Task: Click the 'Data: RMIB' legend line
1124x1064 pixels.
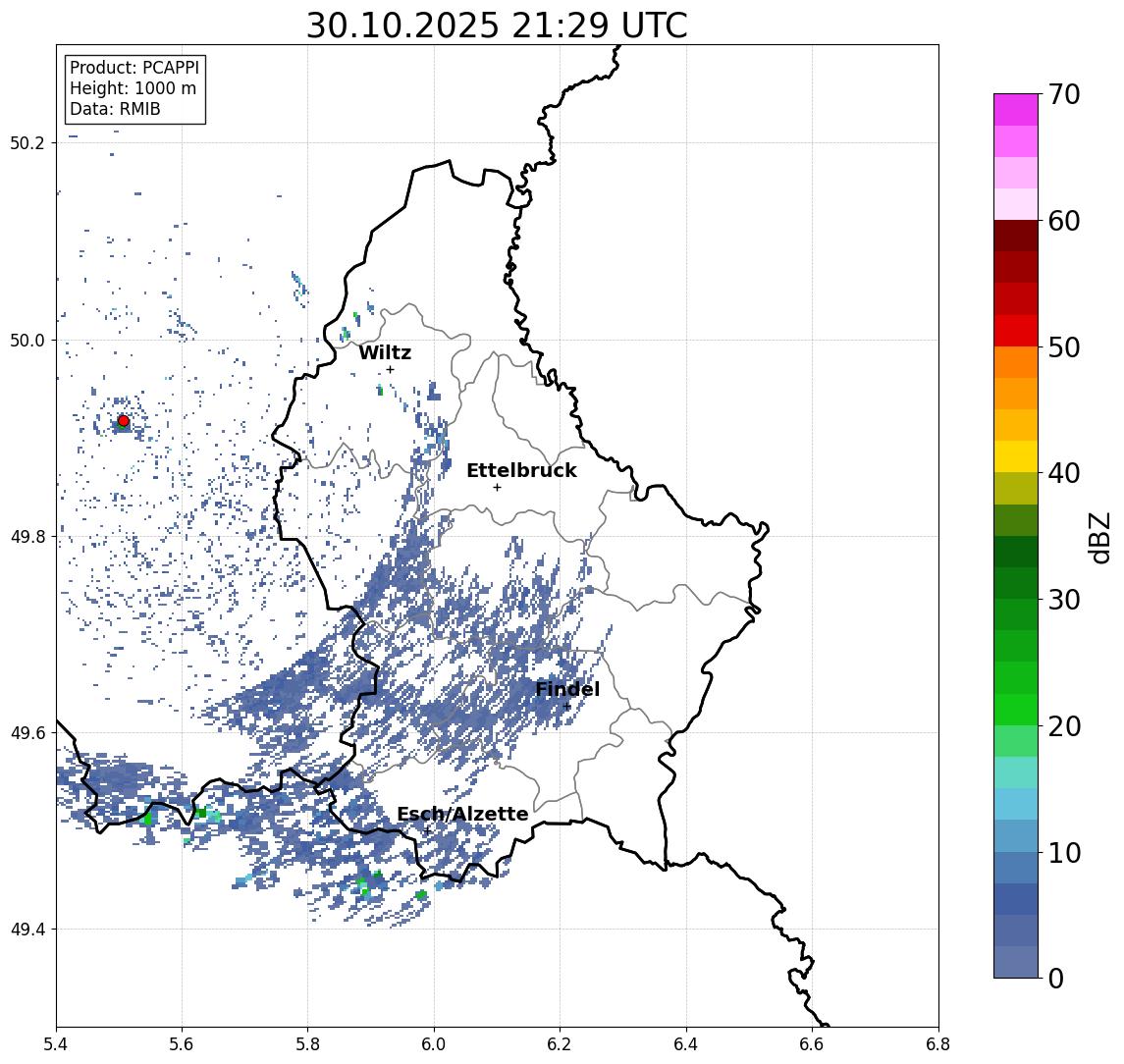Action: [x=115, y=109]
